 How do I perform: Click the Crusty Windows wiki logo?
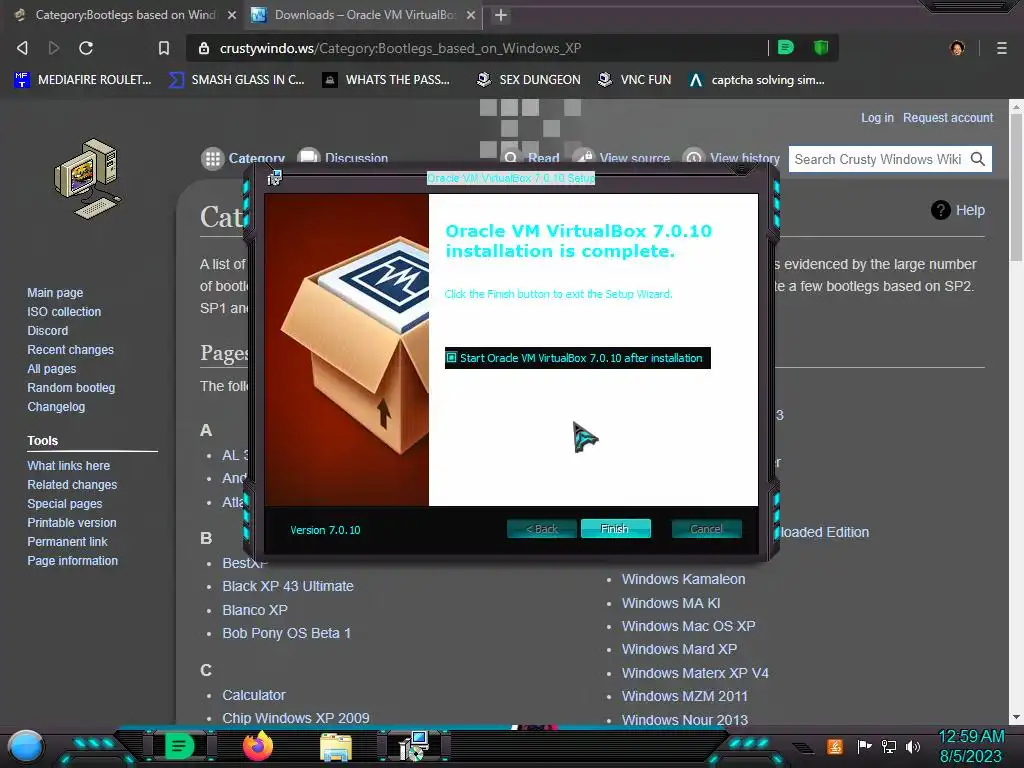point(88,178)
